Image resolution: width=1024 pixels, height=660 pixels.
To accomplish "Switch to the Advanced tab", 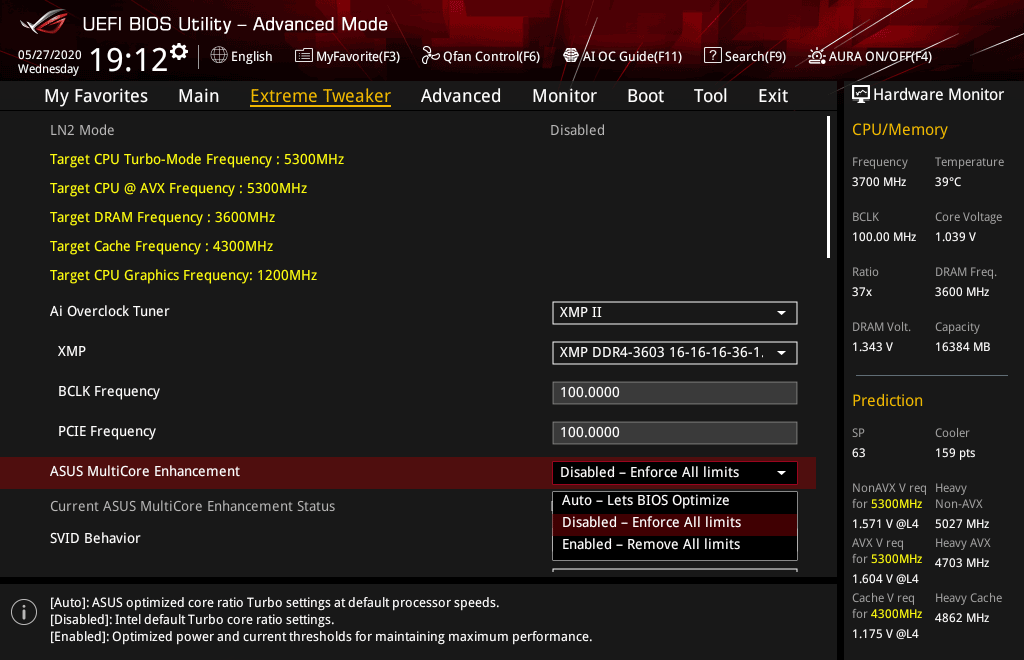I will coord(460,96).
